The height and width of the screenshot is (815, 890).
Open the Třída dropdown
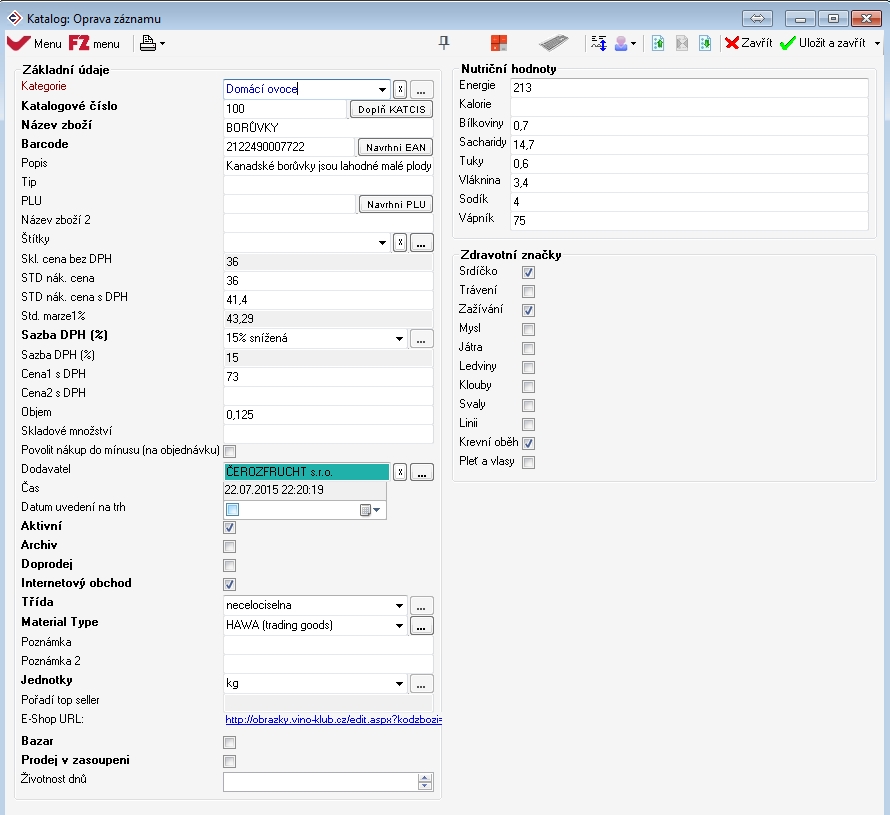[x=399, y=606]
